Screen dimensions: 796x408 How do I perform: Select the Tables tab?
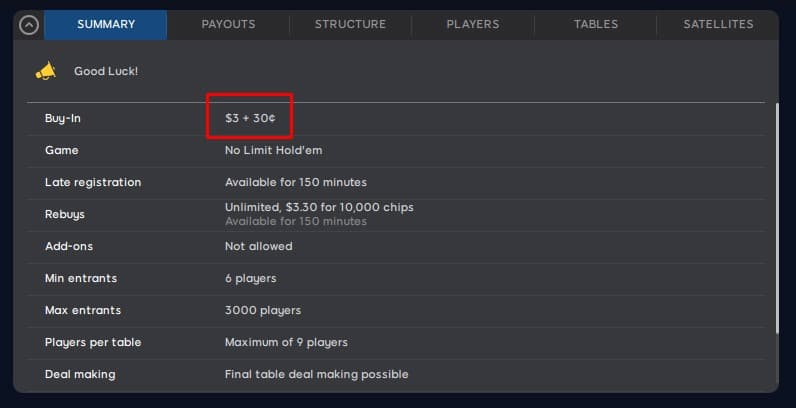pyautogui.click(x=596, y=25)
